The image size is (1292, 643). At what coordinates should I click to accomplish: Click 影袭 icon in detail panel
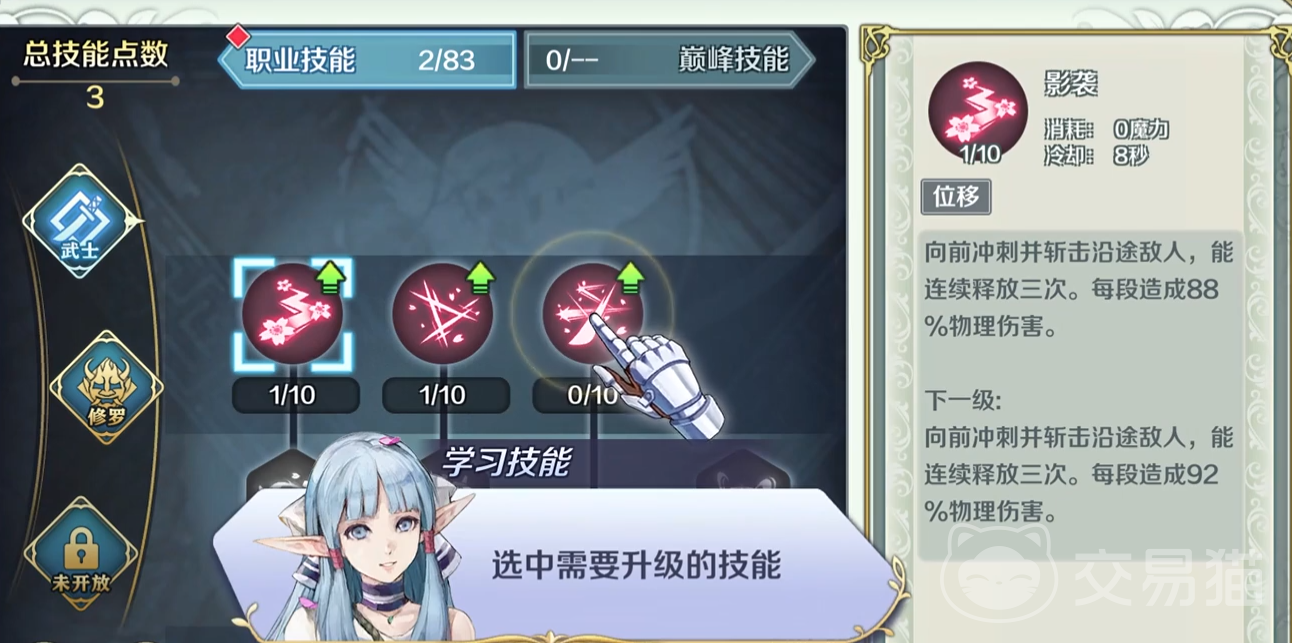point(978,110)
